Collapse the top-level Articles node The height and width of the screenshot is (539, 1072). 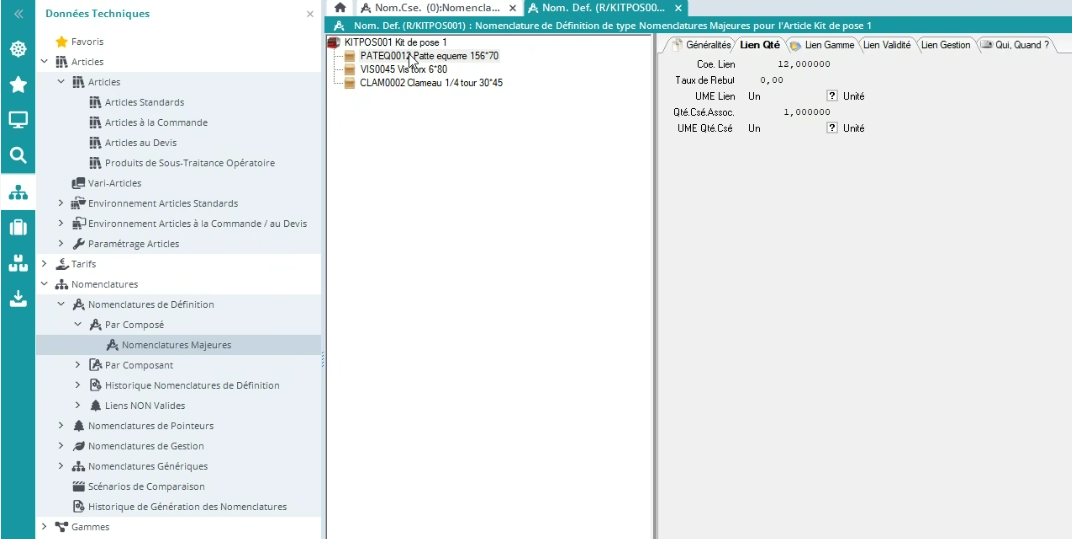tap(44, 62)
